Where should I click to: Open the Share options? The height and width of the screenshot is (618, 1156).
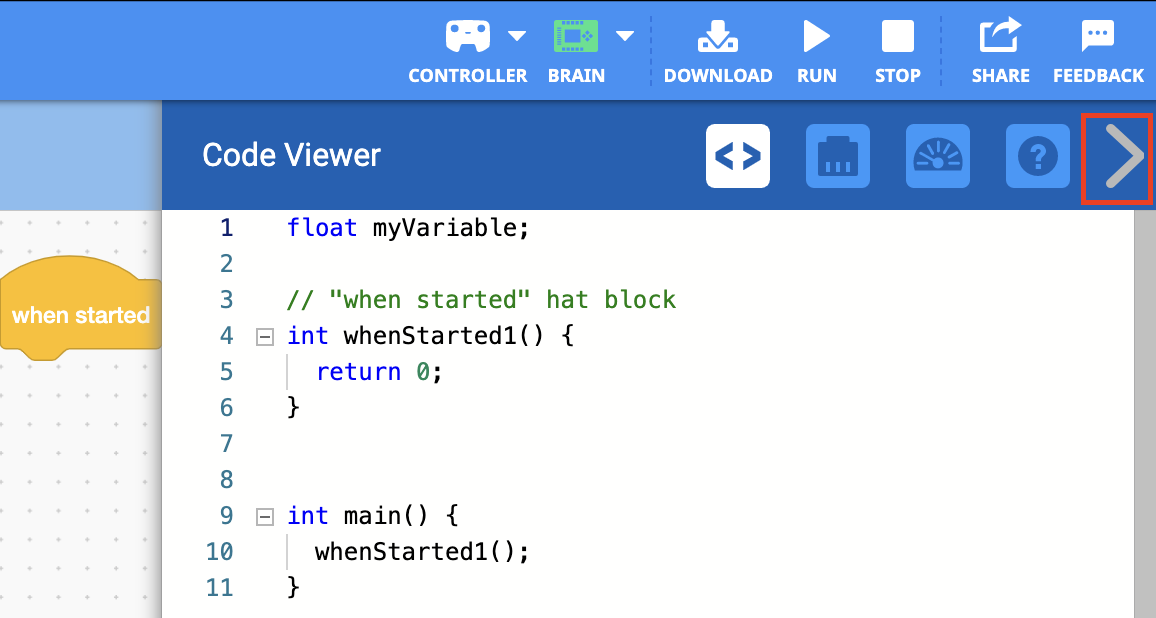pos(1000,37)
